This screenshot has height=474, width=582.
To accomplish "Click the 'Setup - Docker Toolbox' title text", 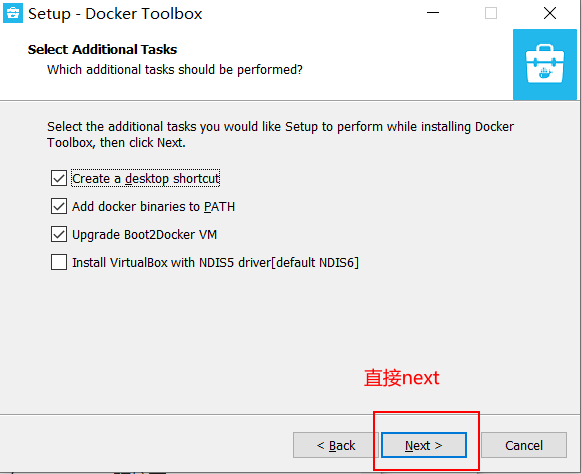I will [115, 14].
